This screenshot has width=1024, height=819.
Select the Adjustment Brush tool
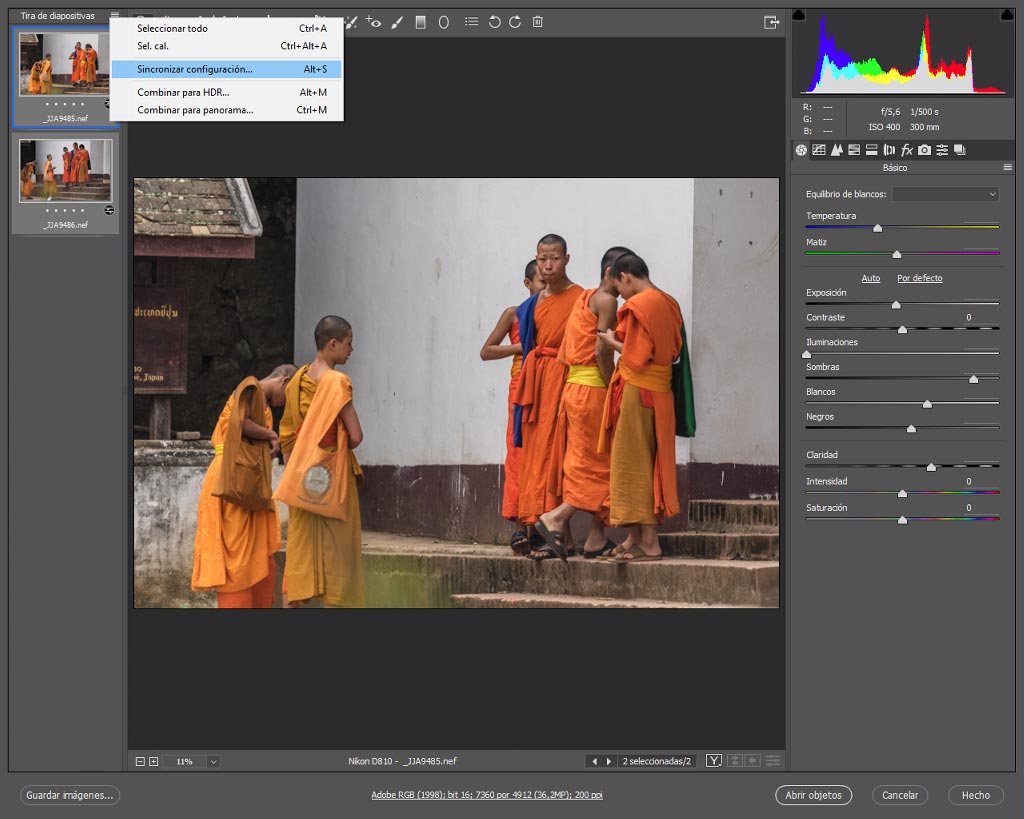[397, 22]
